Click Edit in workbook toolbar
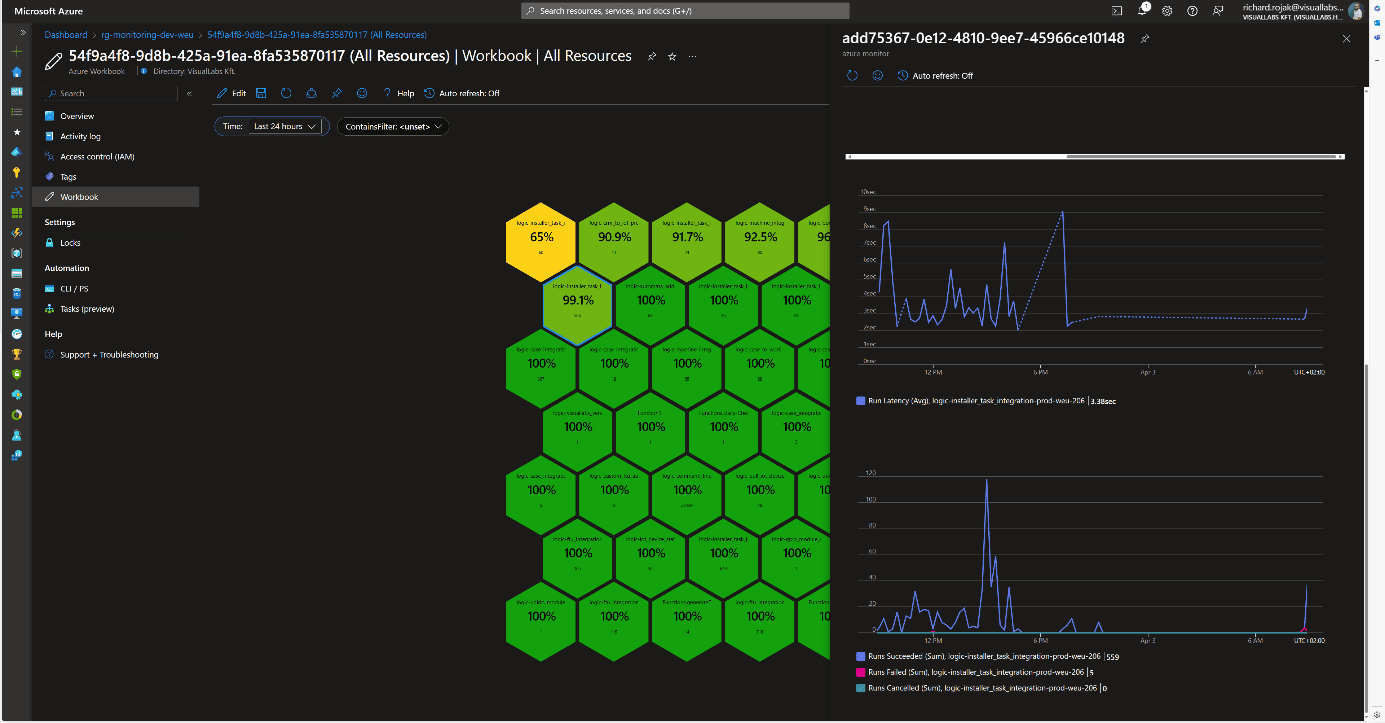 (231, 93)
